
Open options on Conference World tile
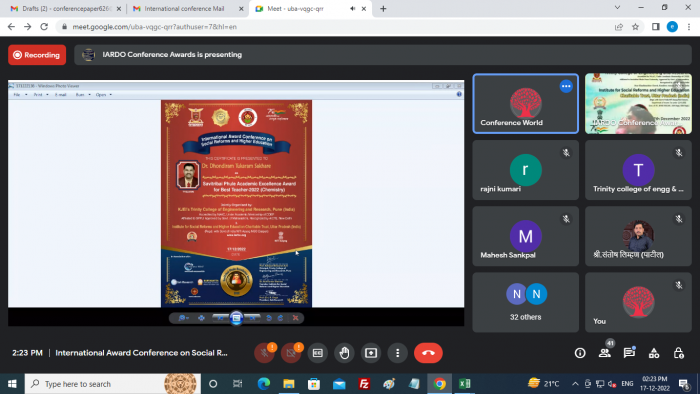[566, 86]
